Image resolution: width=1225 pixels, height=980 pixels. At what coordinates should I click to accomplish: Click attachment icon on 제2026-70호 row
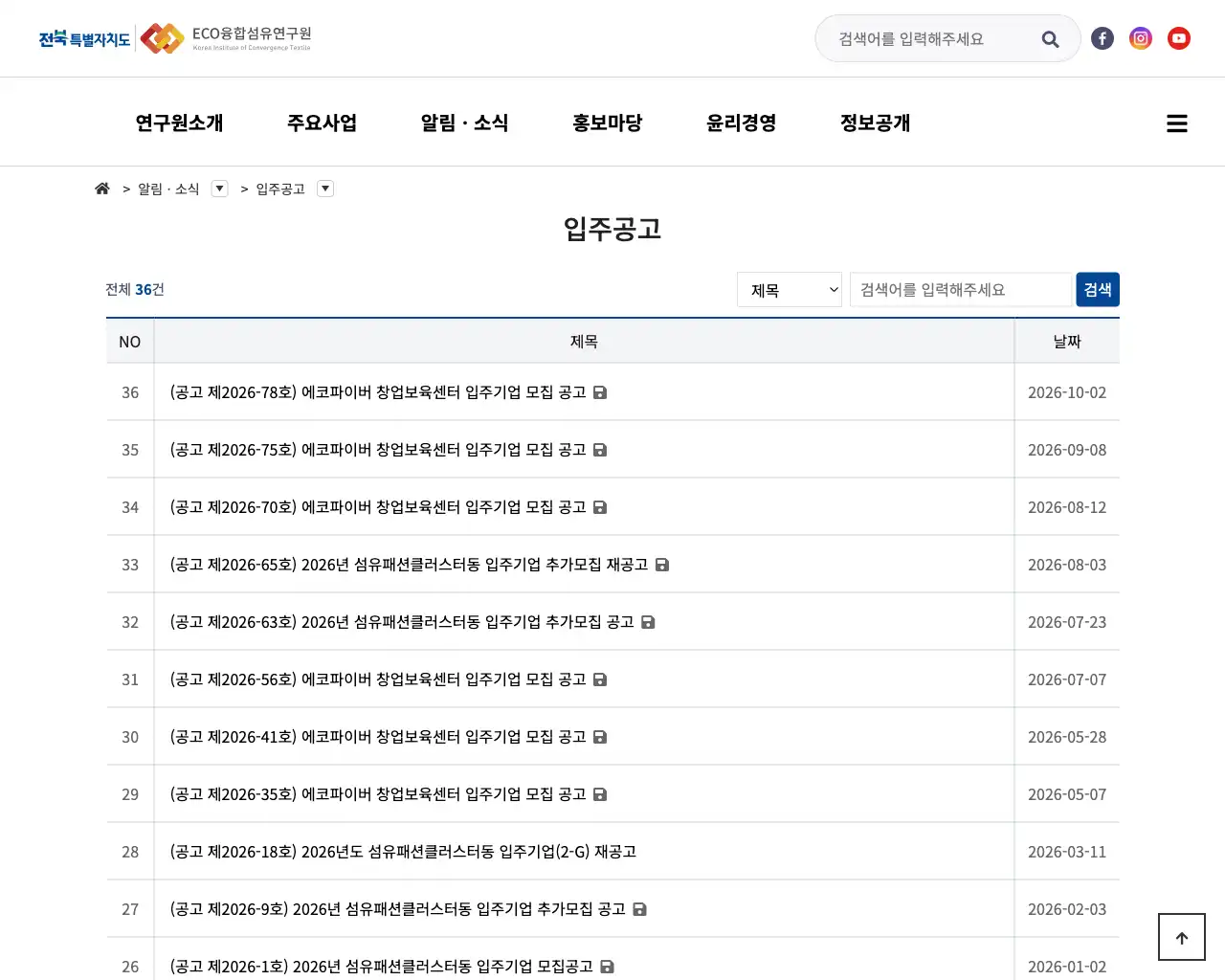click(x=600, y=507)
